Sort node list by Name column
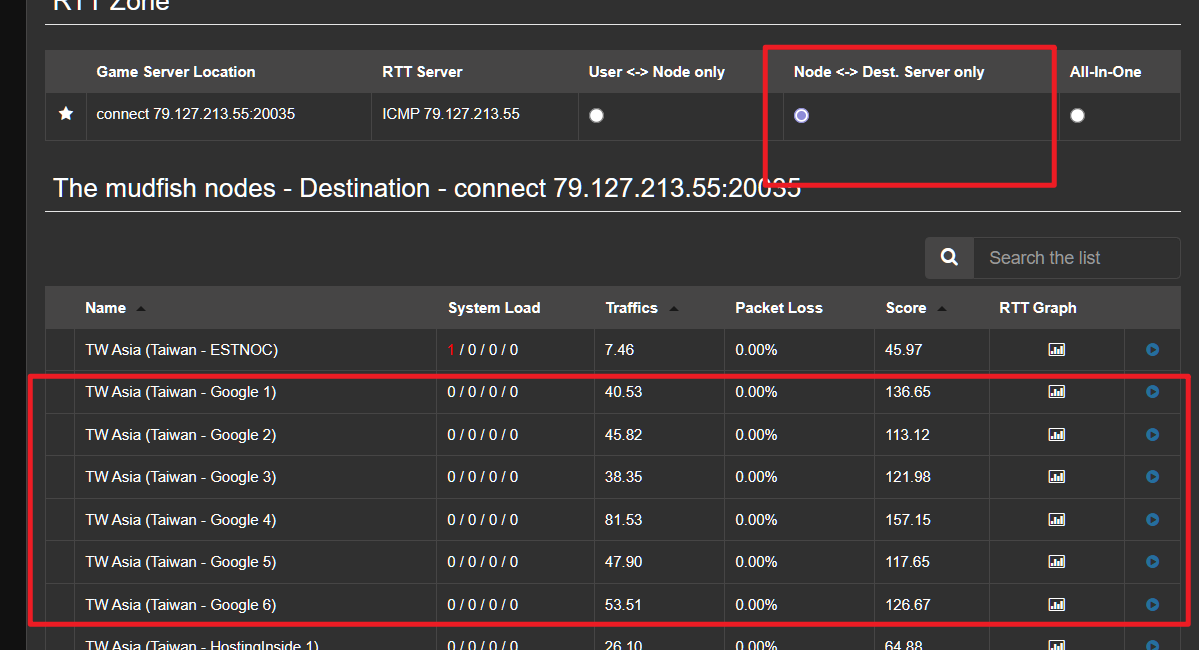This screenshot has height=650, width=1199. tap(141, 309)
